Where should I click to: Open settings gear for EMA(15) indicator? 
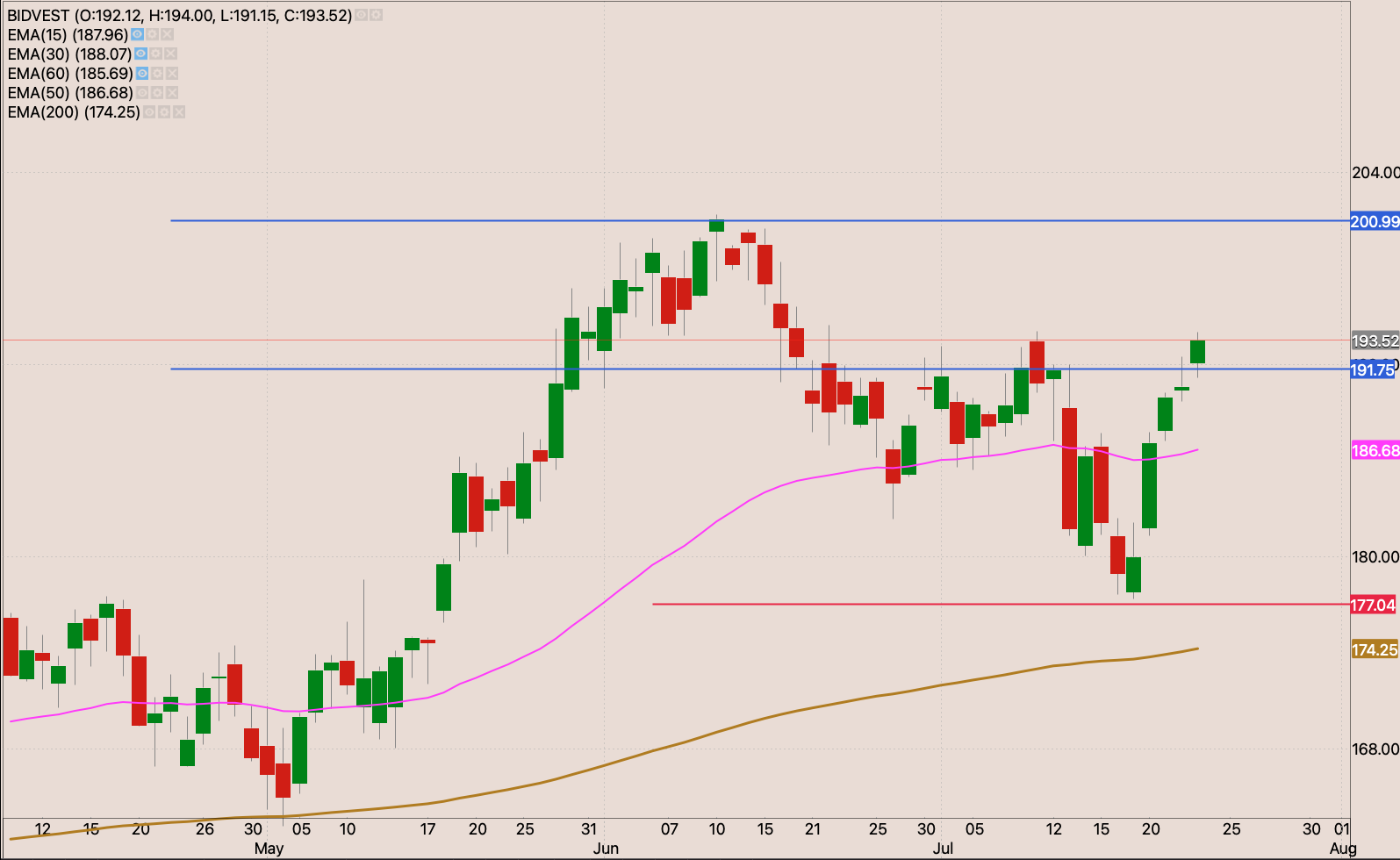pyautogui.click(x=152, y=35)
